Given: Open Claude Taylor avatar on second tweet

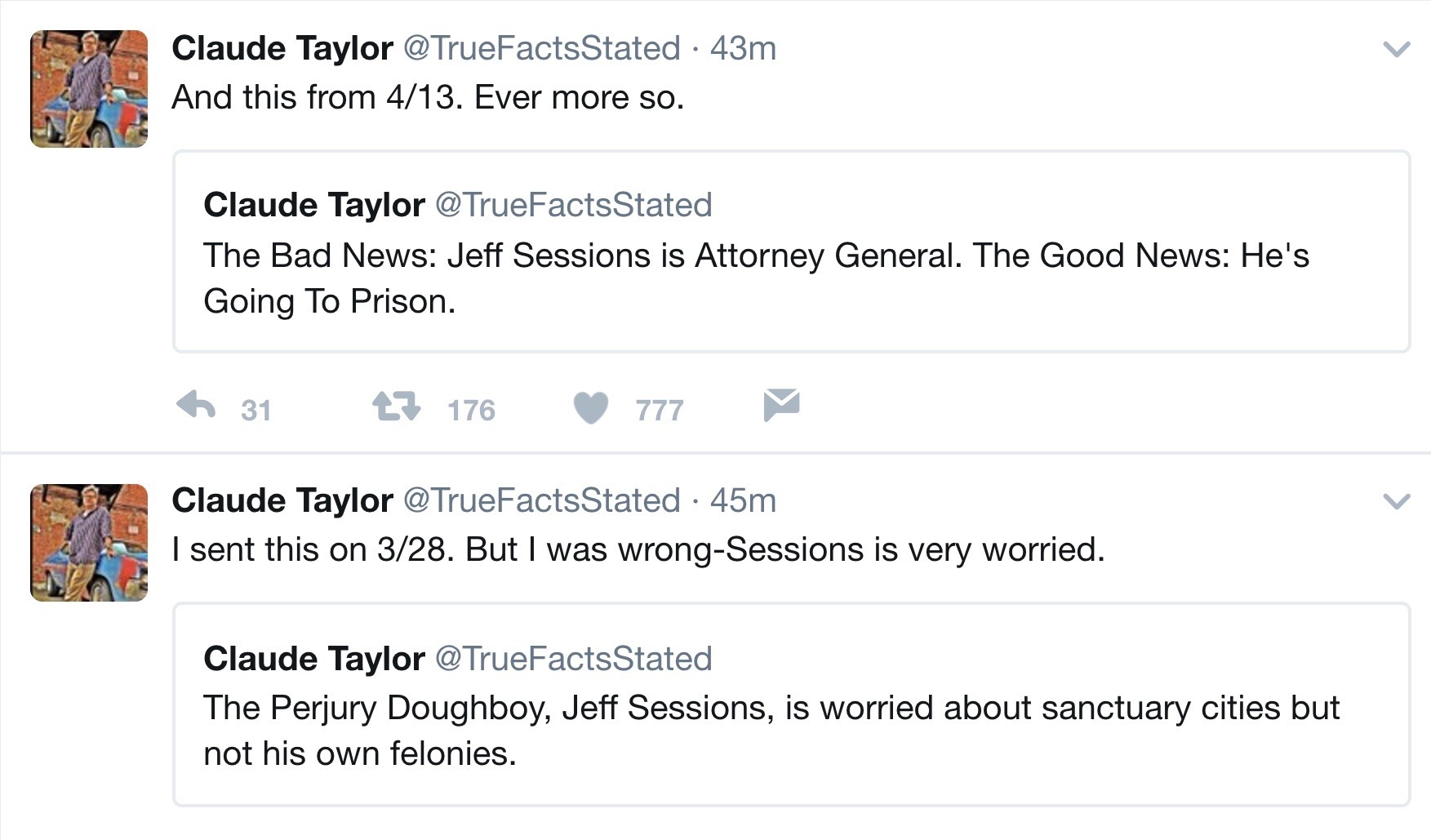Looking at the screenshot, I should (x=89, y=542).
